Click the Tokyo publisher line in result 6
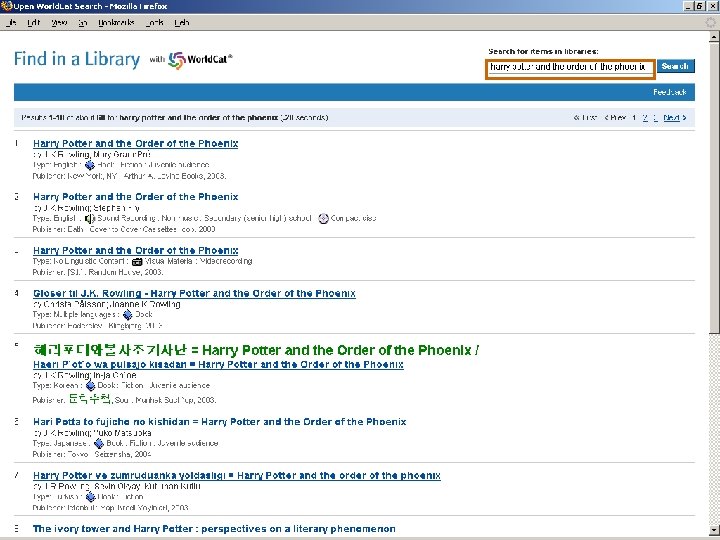Viewport: 720px width, 540px height. (92, 455)
